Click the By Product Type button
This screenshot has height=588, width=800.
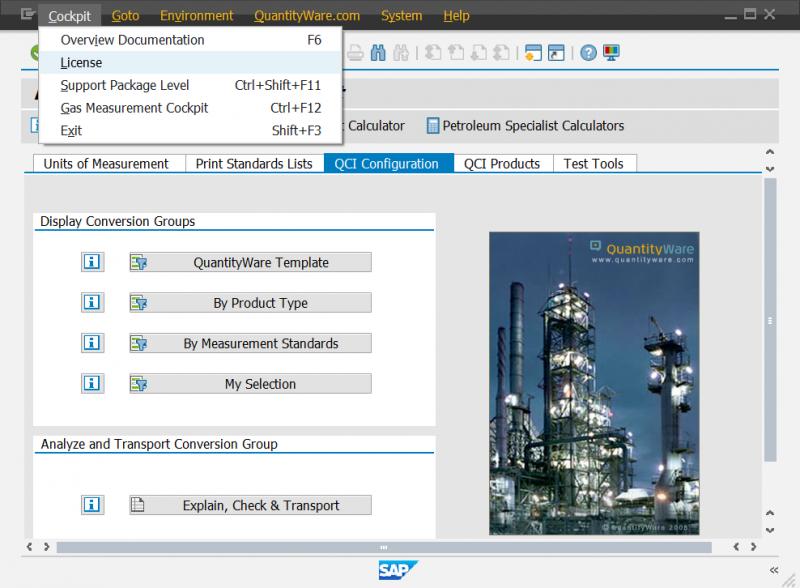point(251,303)
